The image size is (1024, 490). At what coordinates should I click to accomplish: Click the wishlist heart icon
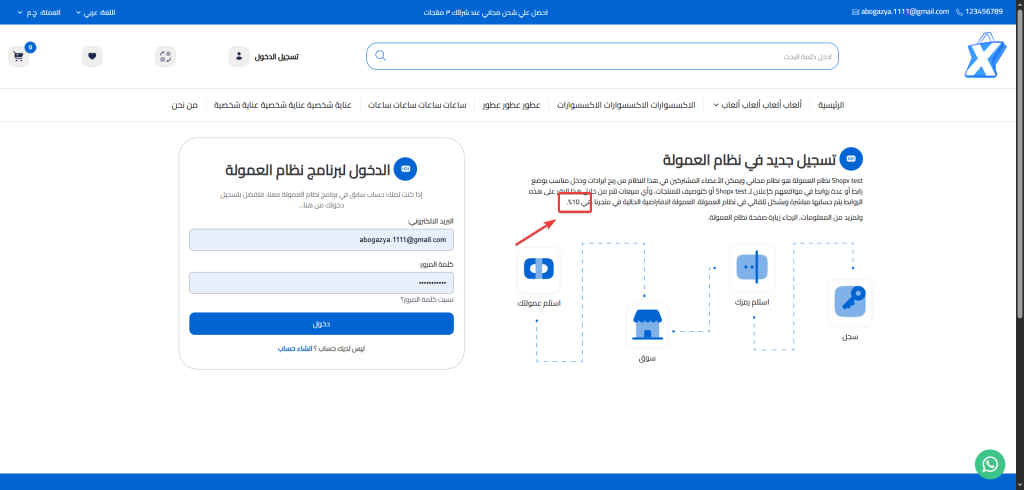[x=92, y=56]
